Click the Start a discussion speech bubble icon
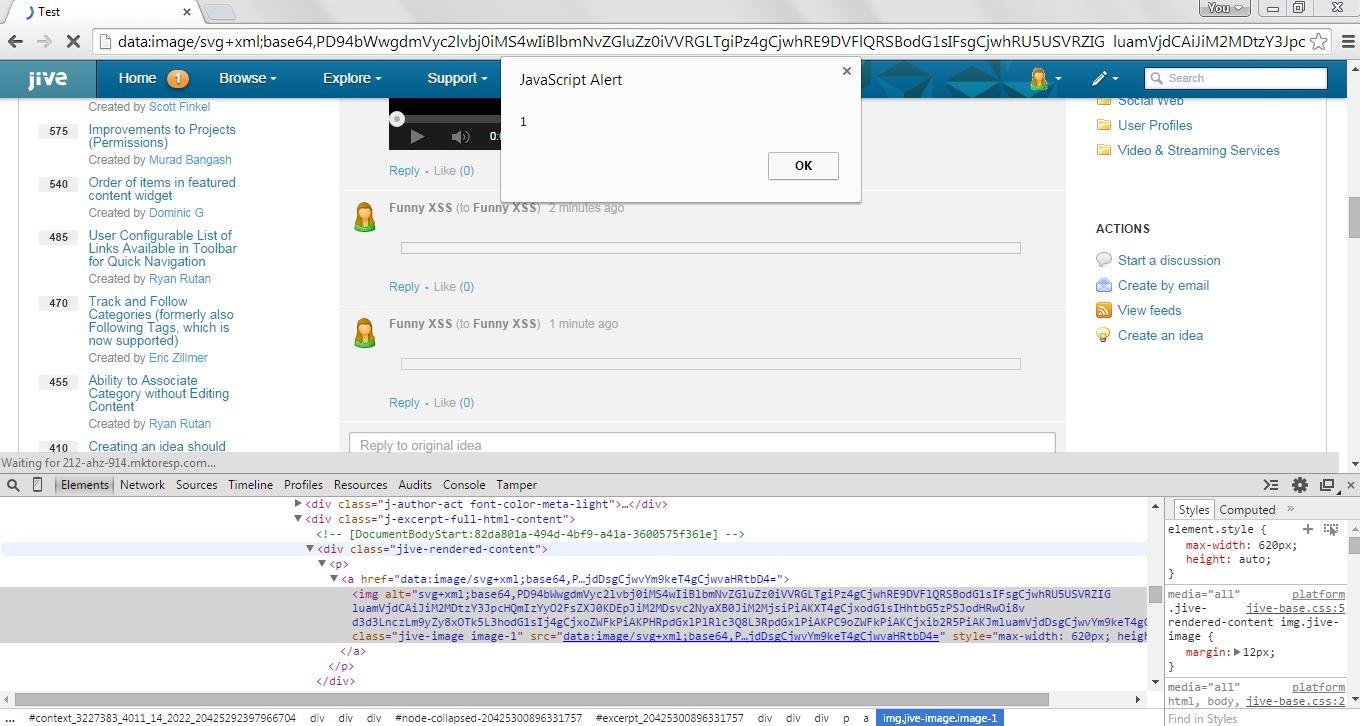Screen dimensions: 1360x726 click(1104, 260)
